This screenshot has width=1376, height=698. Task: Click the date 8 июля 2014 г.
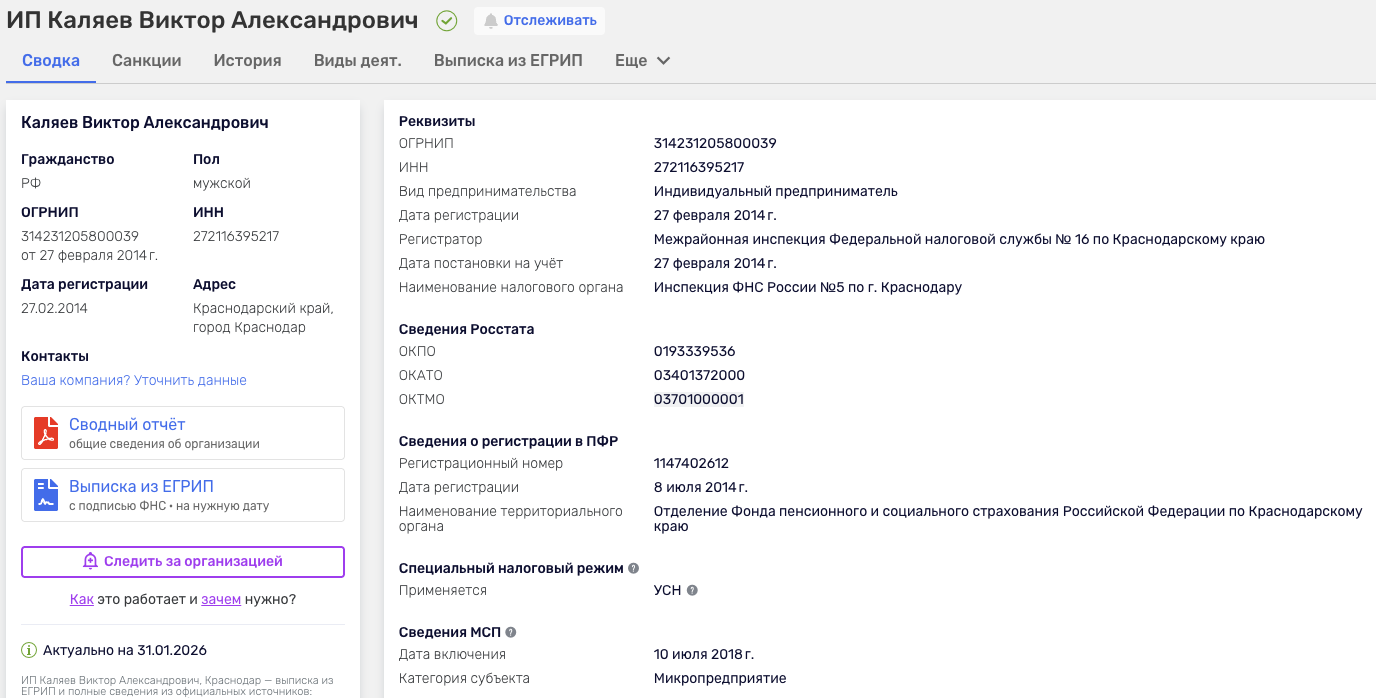pyautogui.click(x=701, y=487)
